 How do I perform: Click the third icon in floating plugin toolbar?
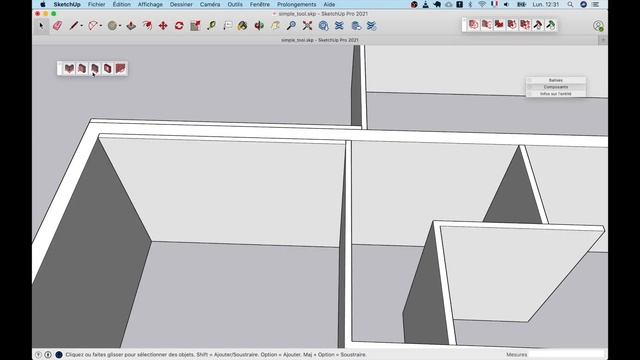(x=95, y=69)
